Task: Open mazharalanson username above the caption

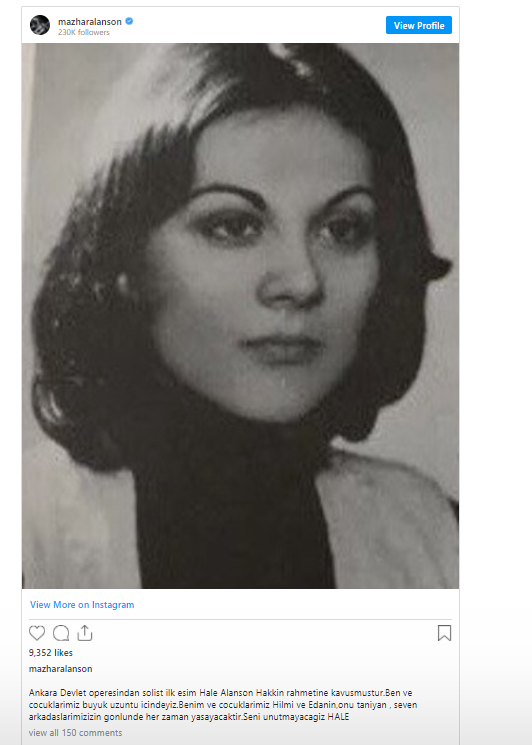Action: [x=60, y=669]
